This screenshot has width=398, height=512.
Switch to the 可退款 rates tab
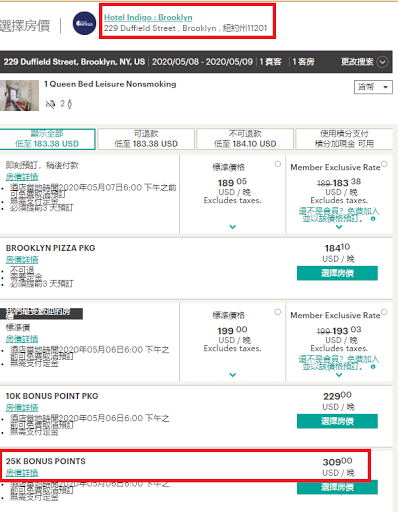click(146, 139)
